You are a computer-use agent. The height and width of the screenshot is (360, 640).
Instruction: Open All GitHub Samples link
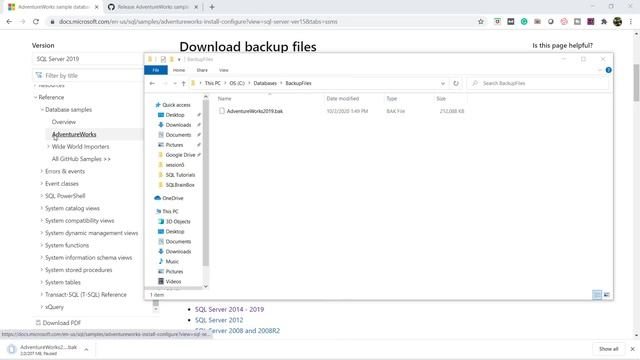tap(81, 159)
